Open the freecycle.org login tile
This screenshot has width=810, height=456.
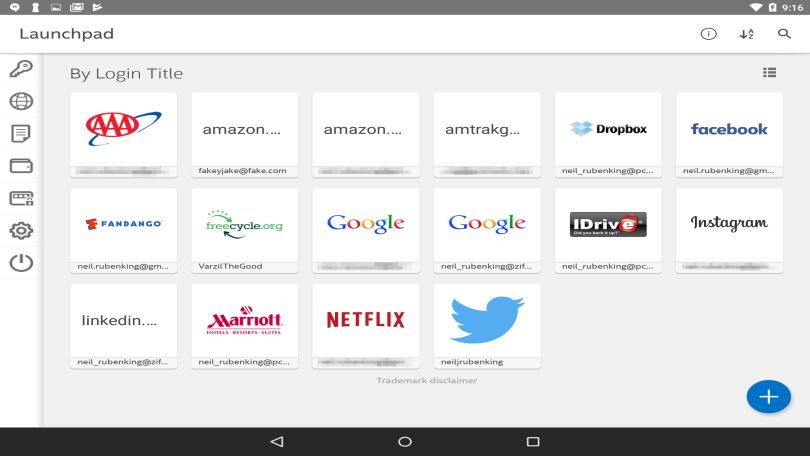point(244,230)
